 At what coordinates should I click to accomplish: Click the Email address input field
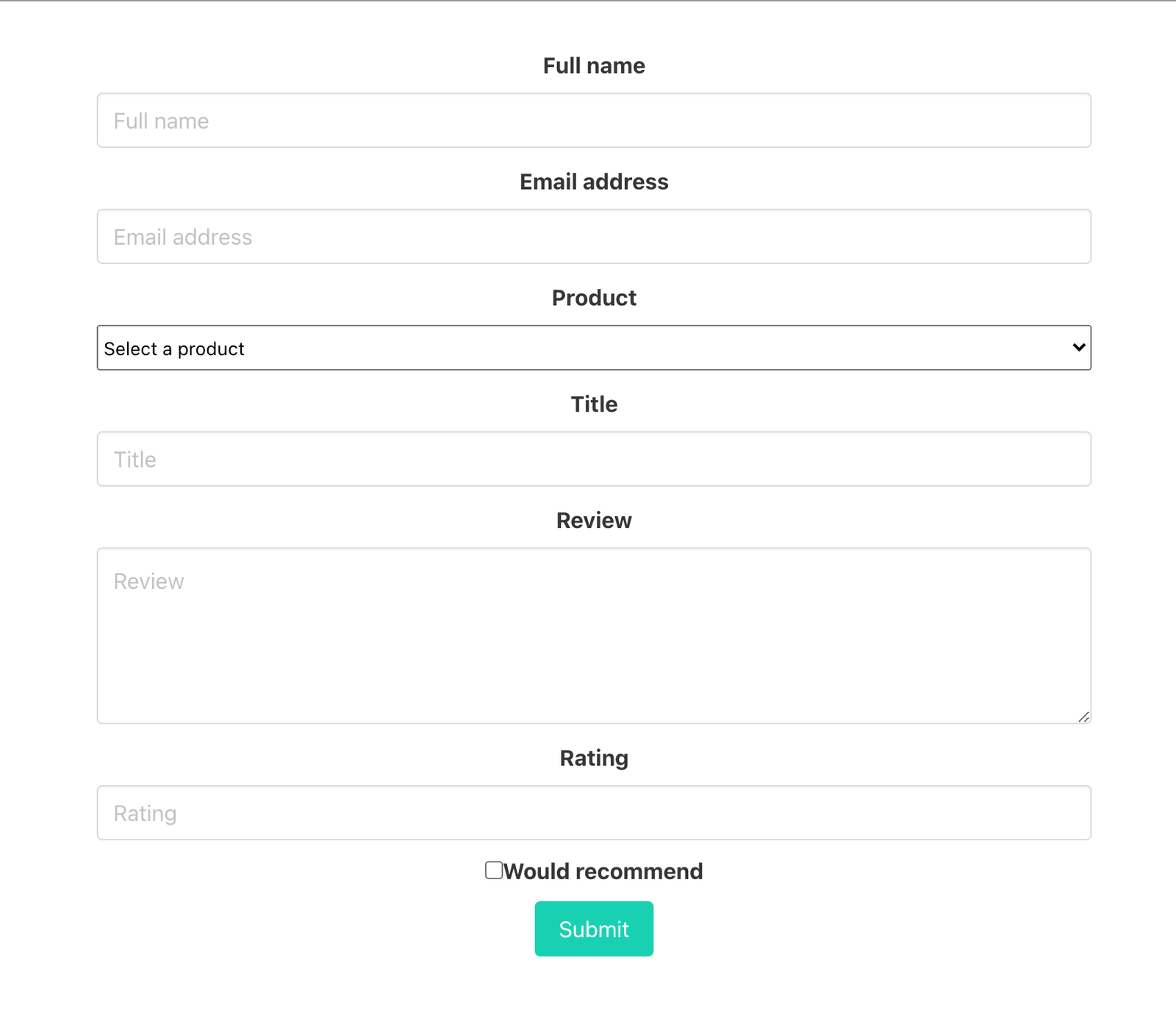[594, 236]
